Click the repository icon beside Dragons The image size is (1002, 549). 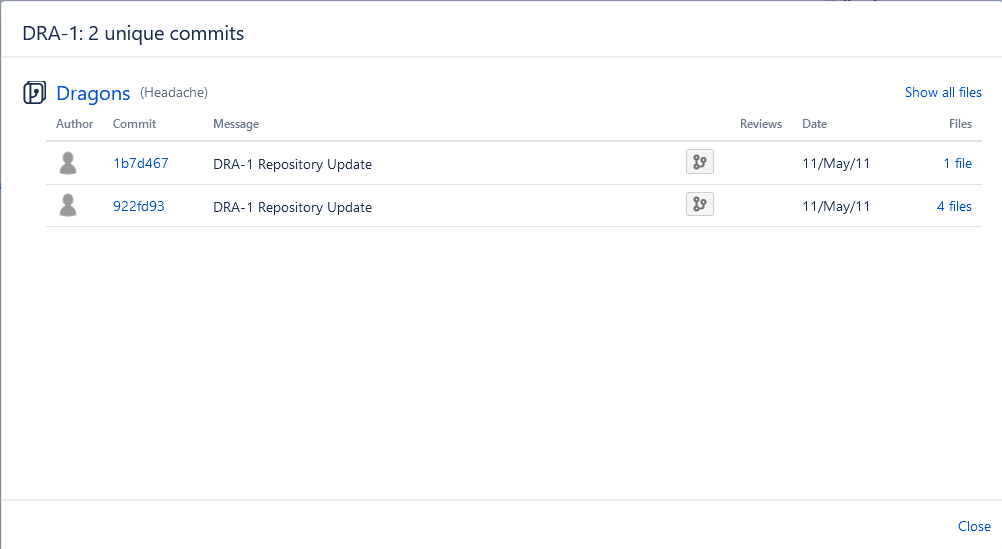coord(34,93)
